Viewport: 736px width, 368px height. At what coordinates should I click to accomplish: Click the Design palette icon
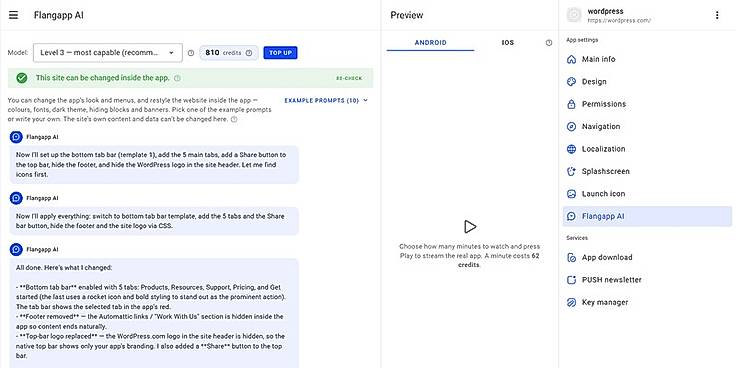[571, 82]
